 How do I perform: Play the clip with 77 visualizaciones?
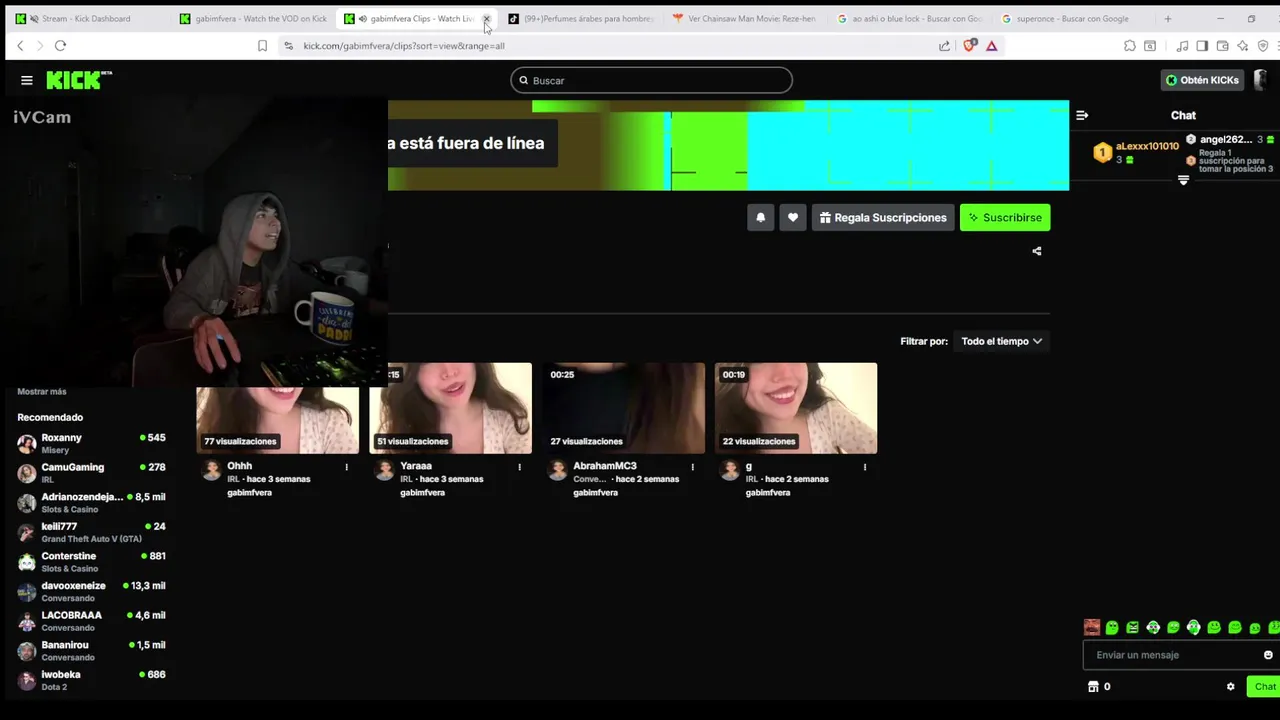click(278, 420)
